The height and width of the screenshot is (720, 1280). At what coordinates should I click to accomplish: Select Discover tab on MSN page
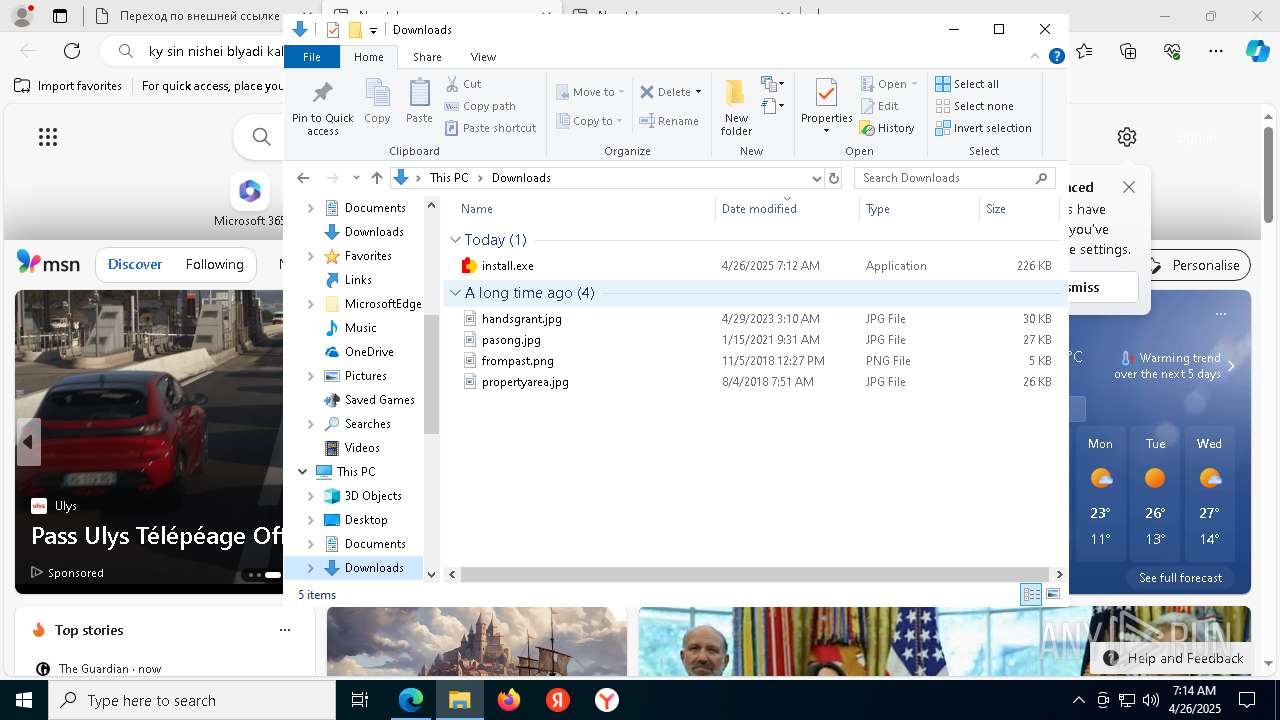(135, 264)
